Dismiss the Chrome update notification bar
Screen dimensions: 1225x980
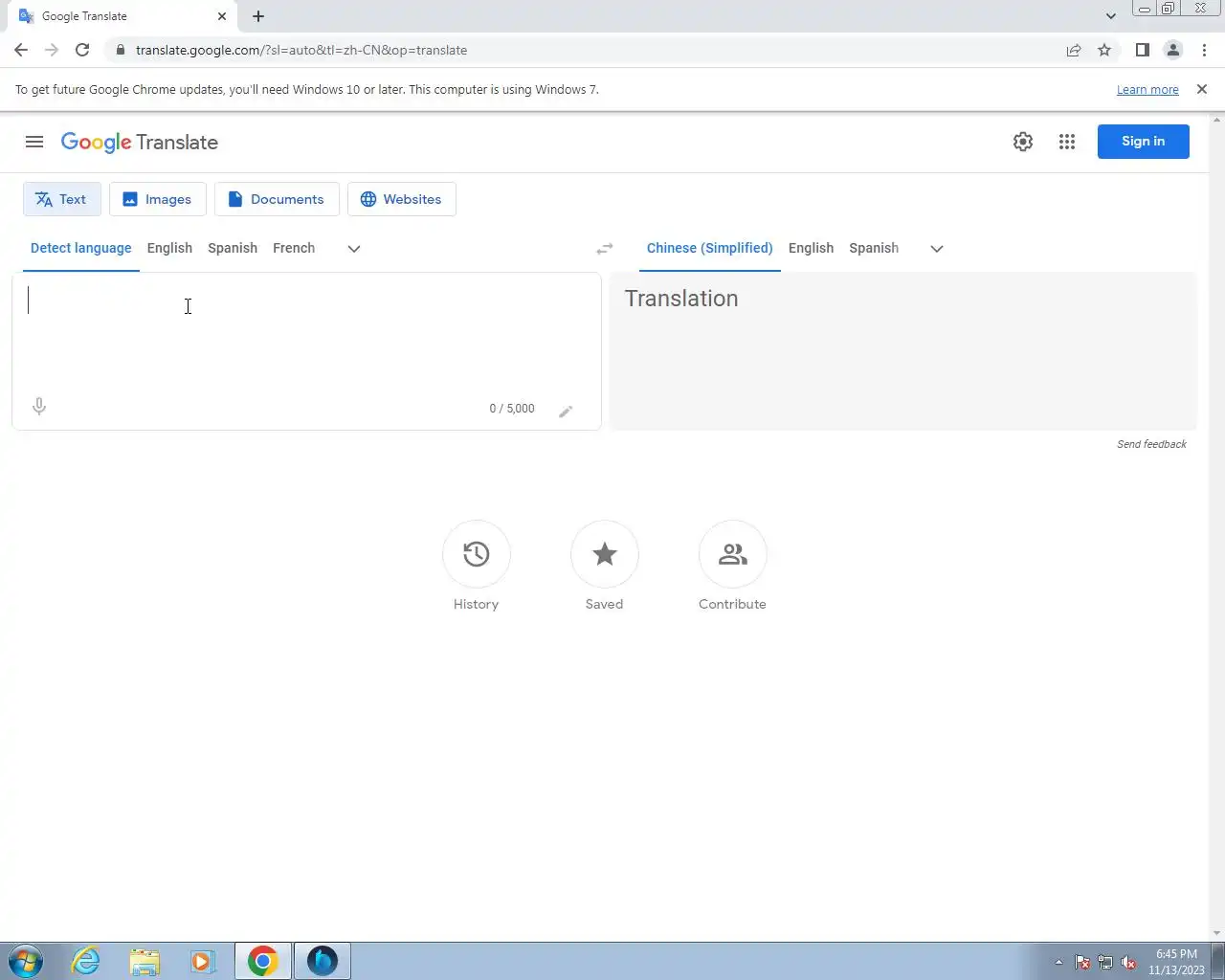click(x=1202, y=89)
